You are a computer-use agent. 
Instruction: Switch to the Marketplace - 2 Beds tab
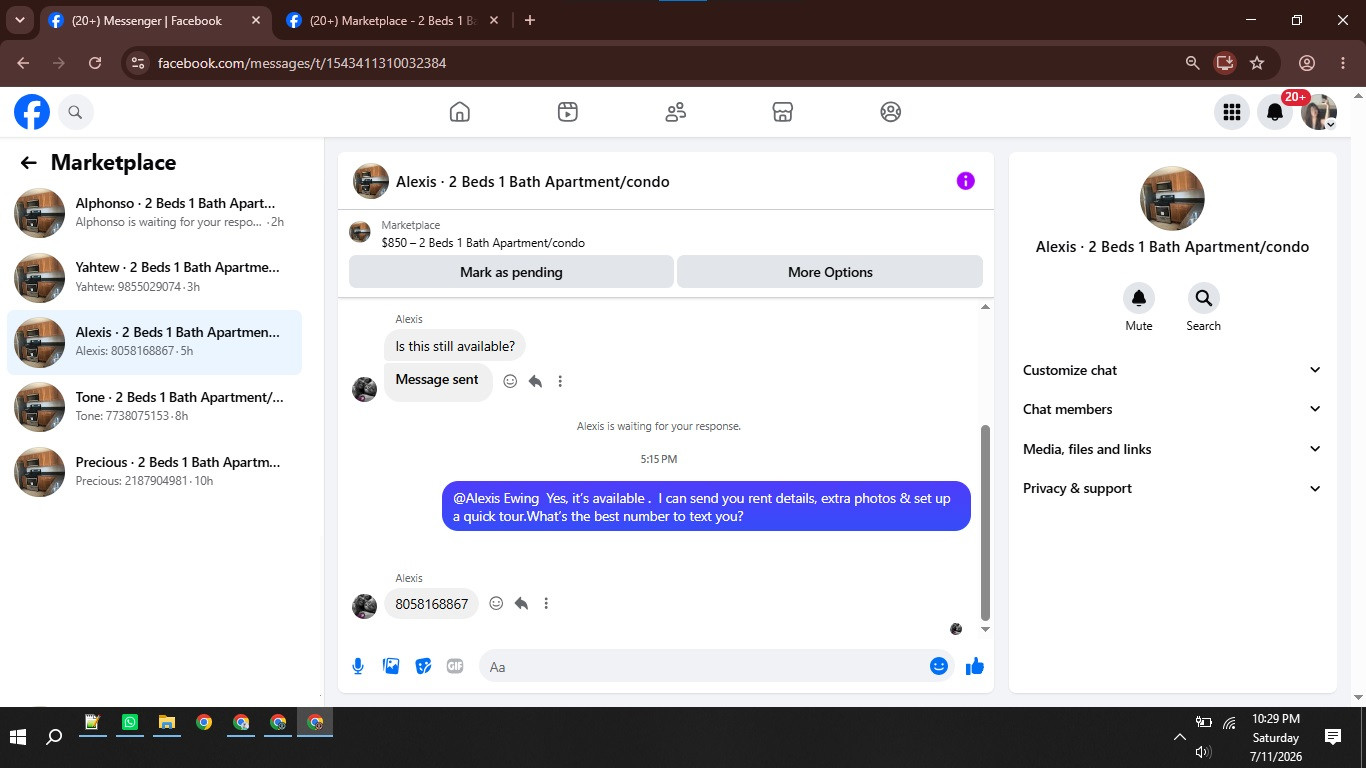[394, 21]
